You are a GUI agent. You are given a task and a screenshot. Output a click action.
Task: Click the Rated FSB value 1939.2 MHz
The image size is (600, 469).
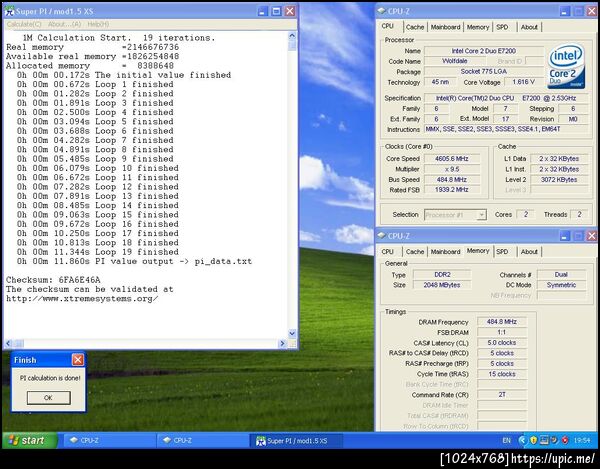click(x=452, y=190)
